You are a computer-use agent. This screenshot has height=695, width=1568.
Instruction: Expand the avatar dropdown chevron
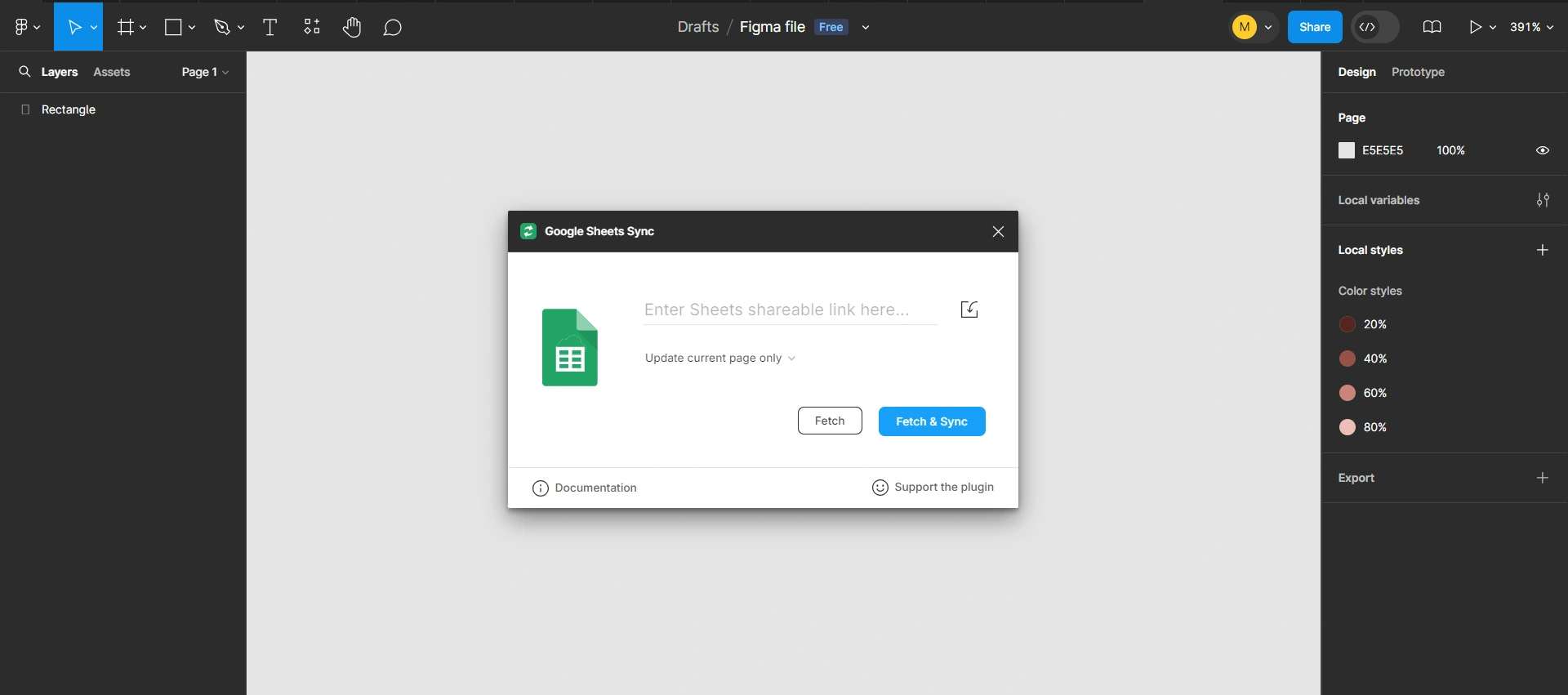1268,28
